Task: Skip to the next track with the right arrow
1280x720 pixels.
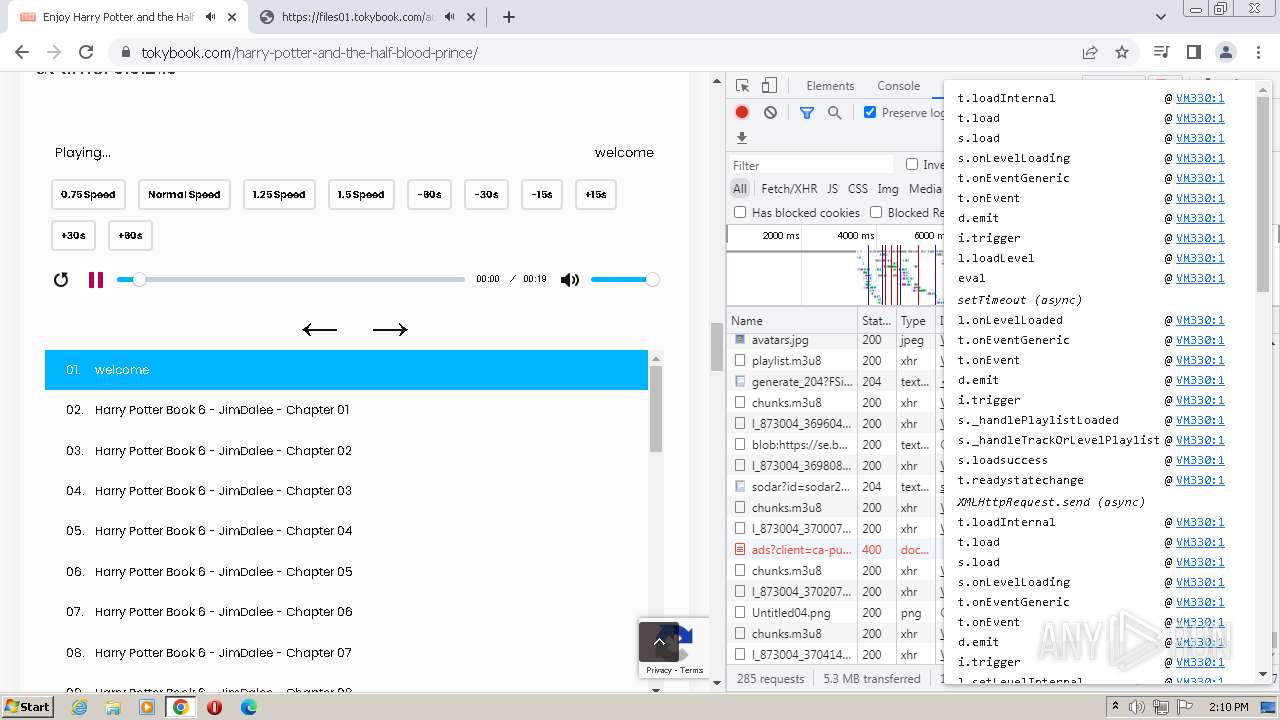Action: [390, 329]
